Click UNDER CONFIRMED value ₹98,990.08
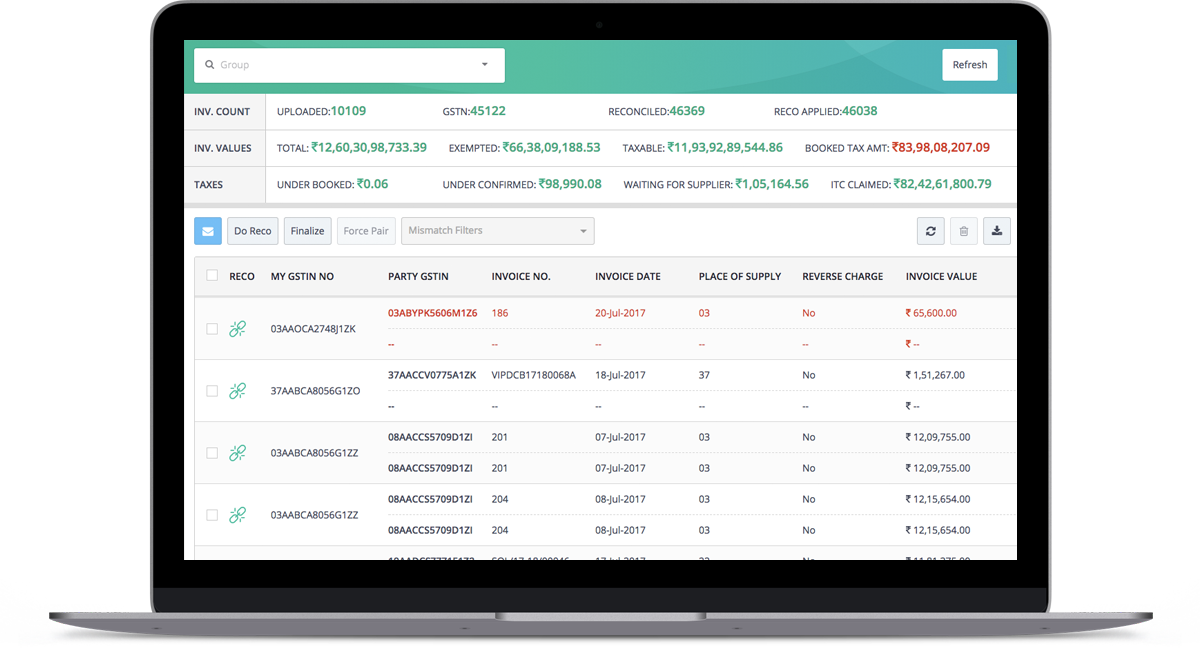Image resolution: width=1200 pixels, height=649 pixels. 570,184
